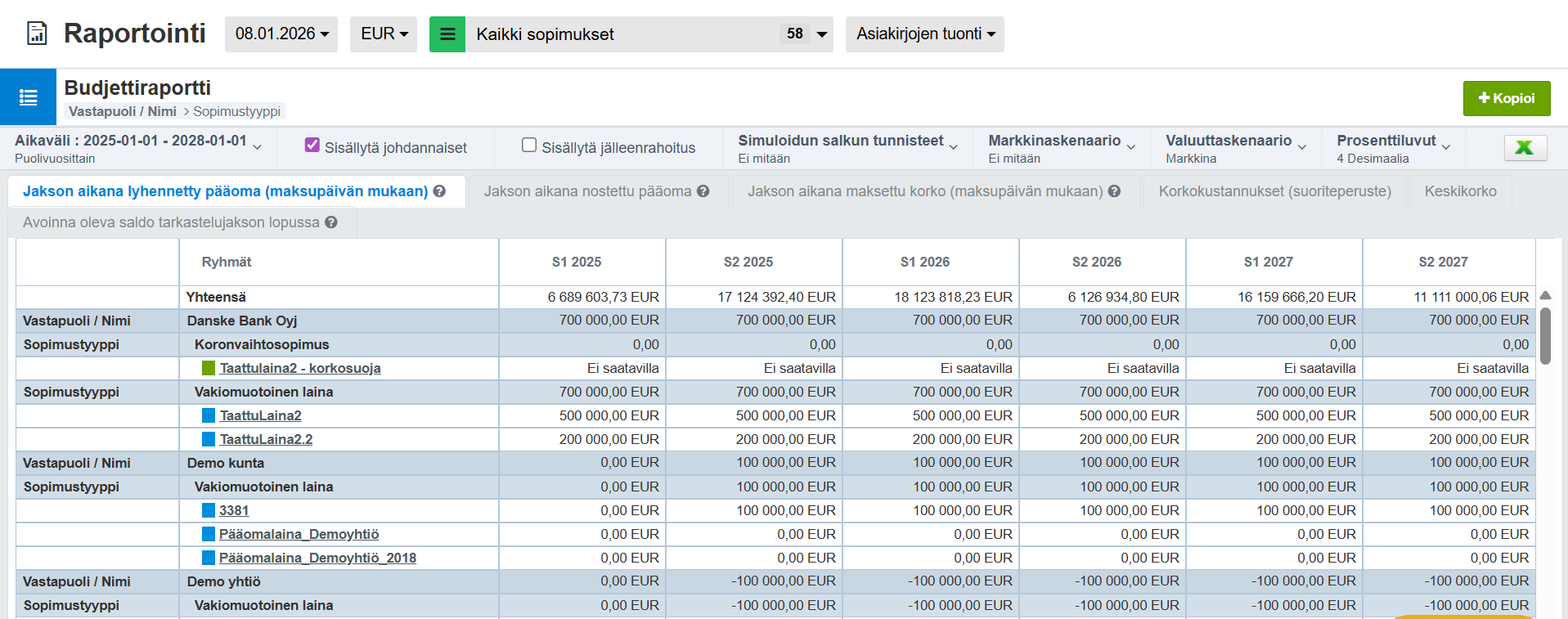Click the green hamburger contracts icon

[447, 34]
